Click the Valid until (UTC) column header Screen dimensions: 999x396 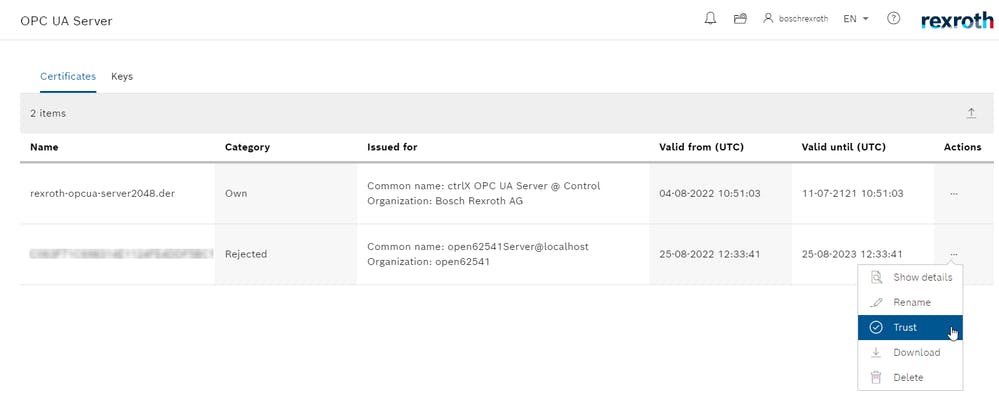click(844, 147)
